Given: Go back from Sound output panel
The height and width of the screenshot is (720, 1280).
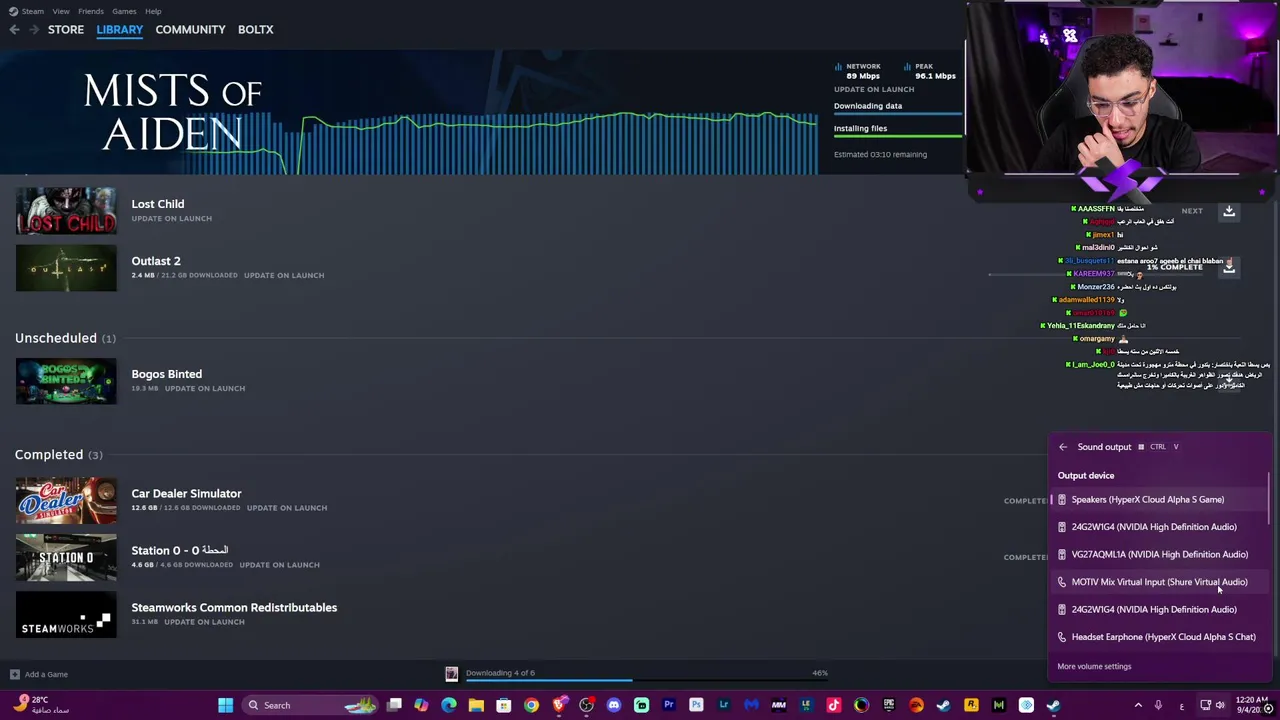Looking at the screenshot, I should click(x=1063, y=447).
